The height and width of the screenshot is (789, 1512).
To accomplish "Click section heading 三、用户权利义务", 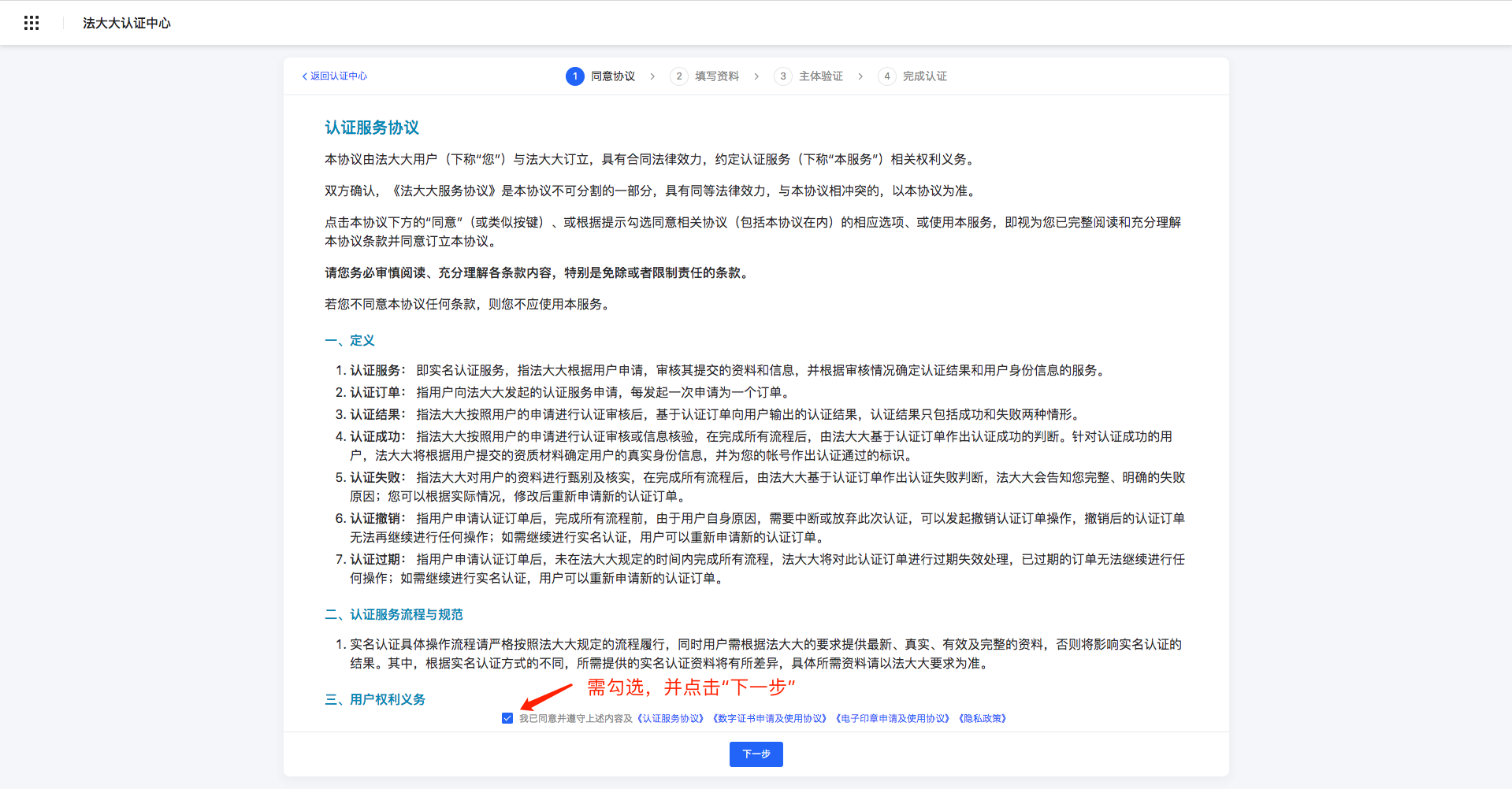I will 375,699.
